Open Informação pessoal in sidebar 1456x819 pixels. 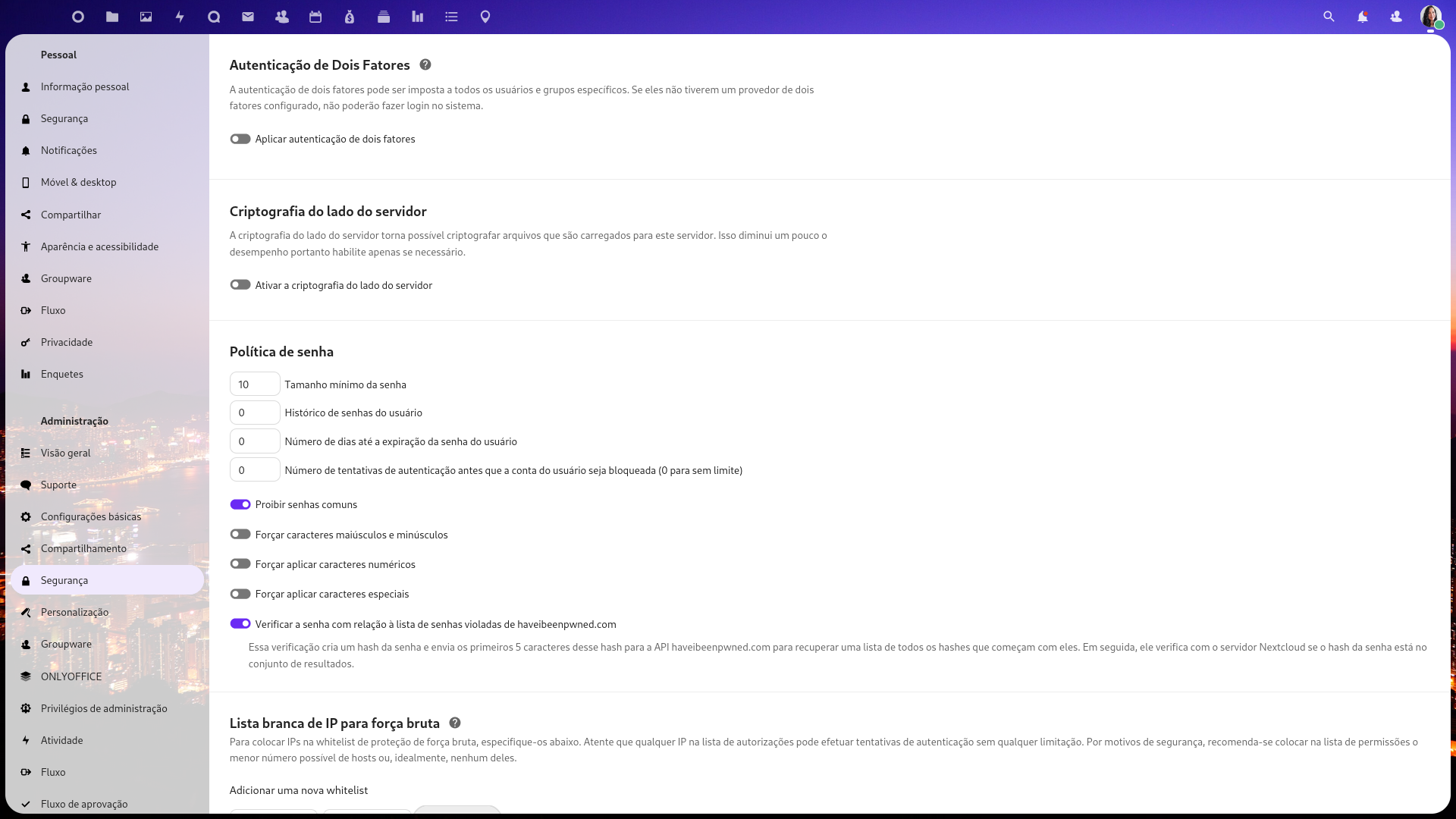pyautogui.click(x=85, y=86)
